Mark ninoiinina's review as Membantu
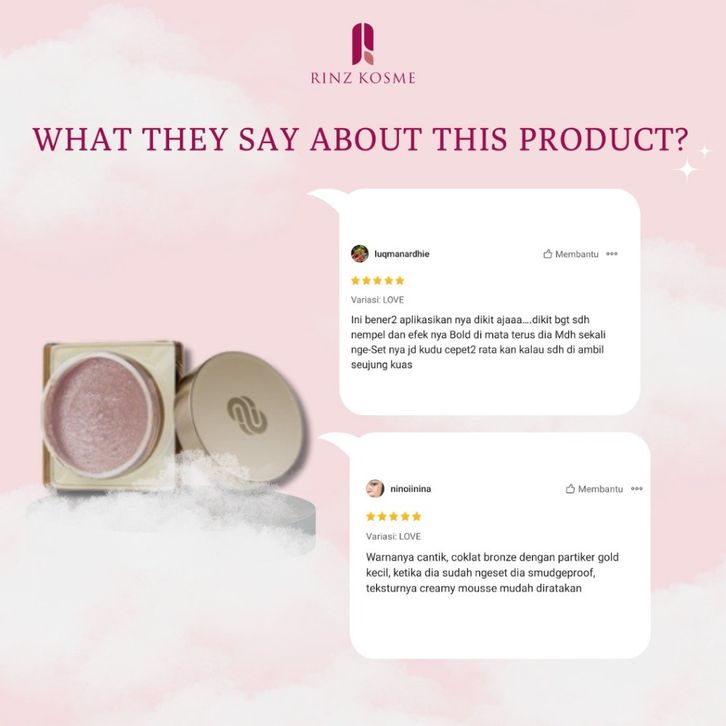 click(595, 488)
